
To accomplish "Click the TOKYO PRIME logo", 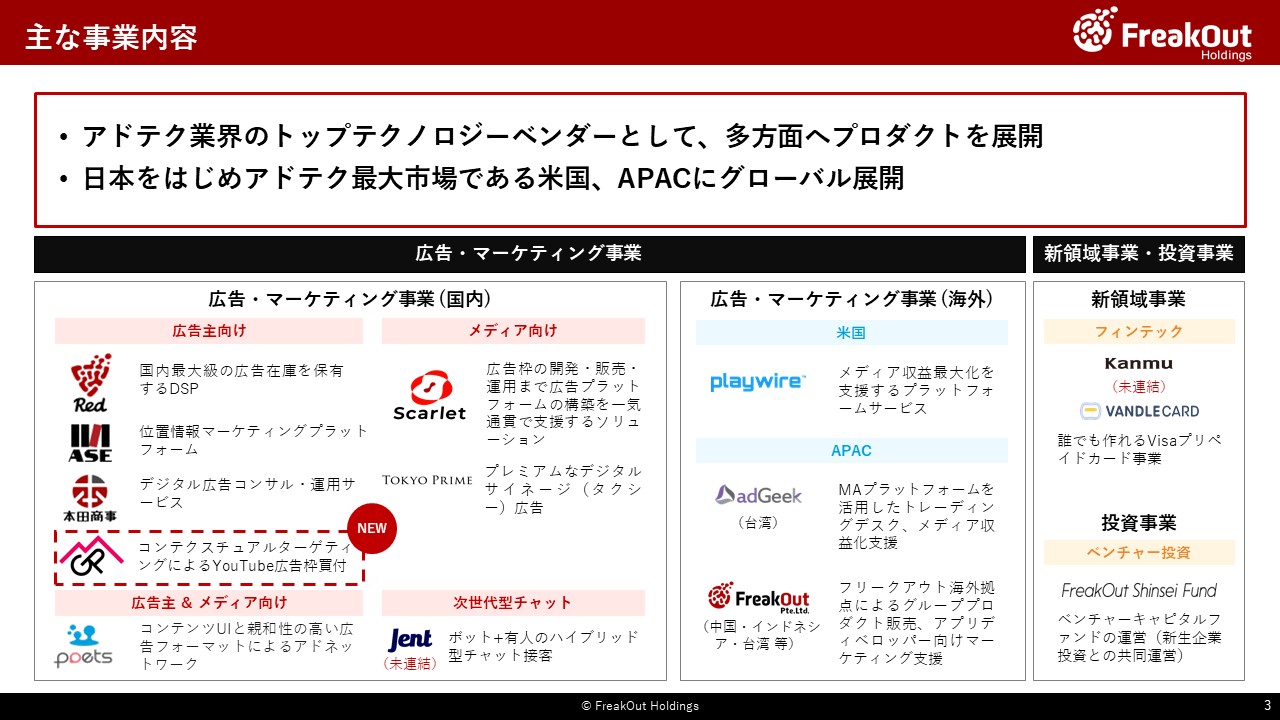I will (427, 480).
